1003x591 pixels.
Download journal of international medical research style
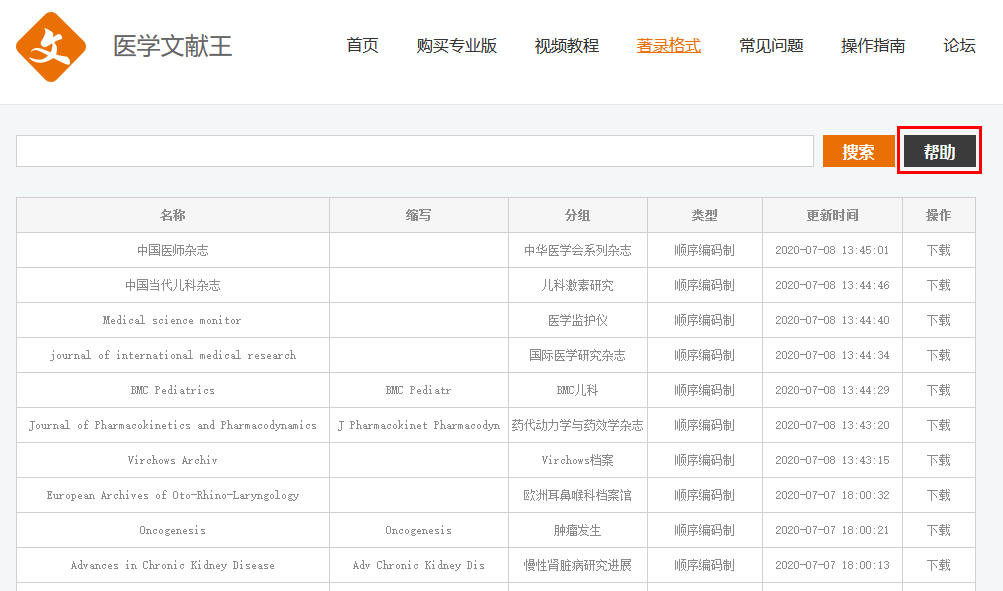tap(938, 355)
